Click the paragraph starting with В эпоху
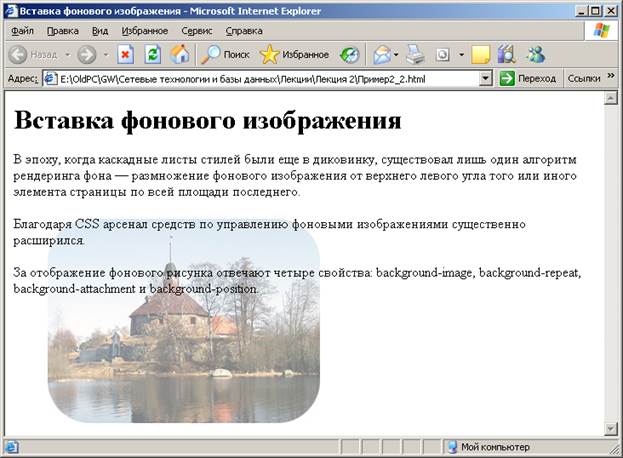The width and height of the screenshot is (623, 458). (295, 176)
